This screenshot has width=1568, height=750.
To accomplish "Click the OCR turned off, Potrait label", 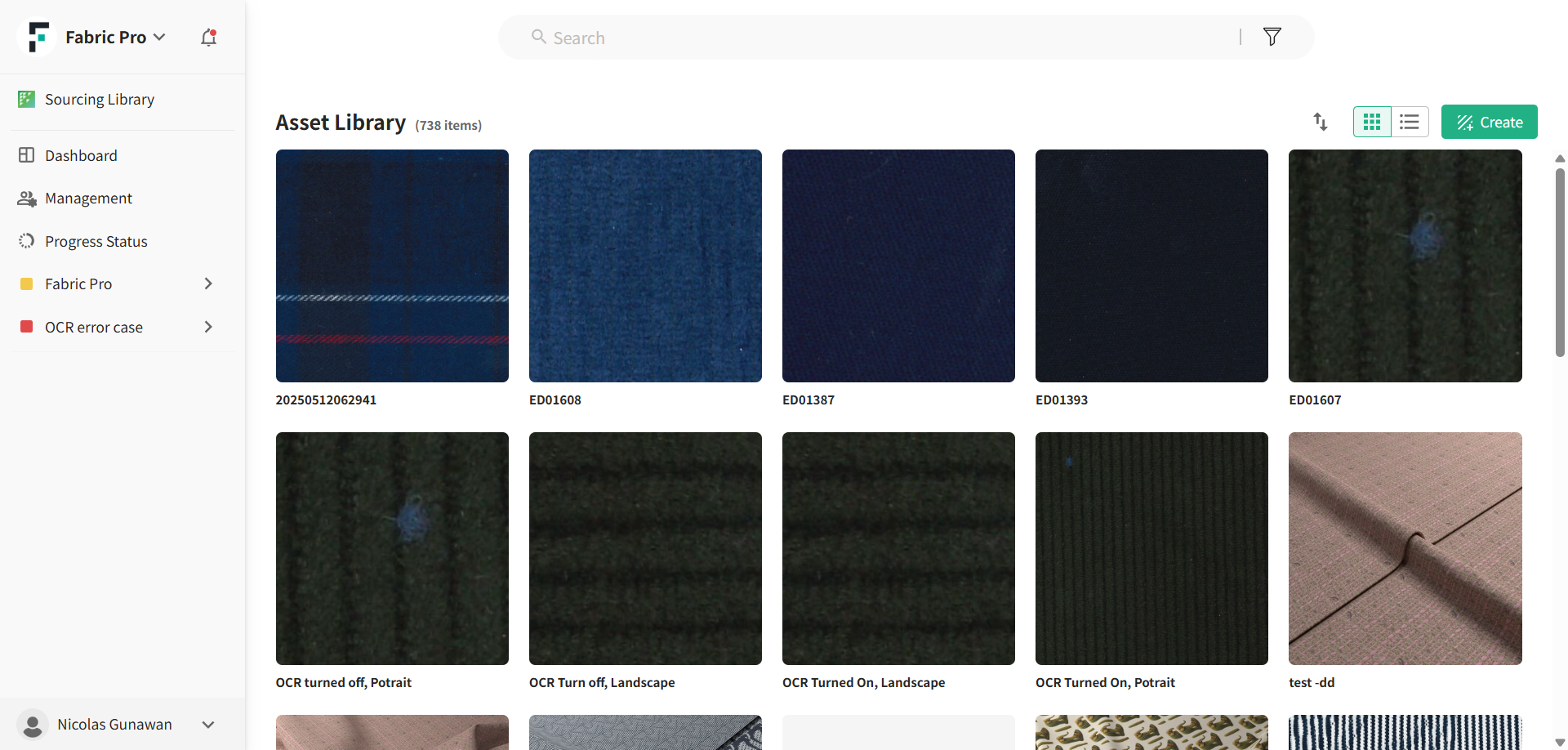I will click(x=344, y=683).
